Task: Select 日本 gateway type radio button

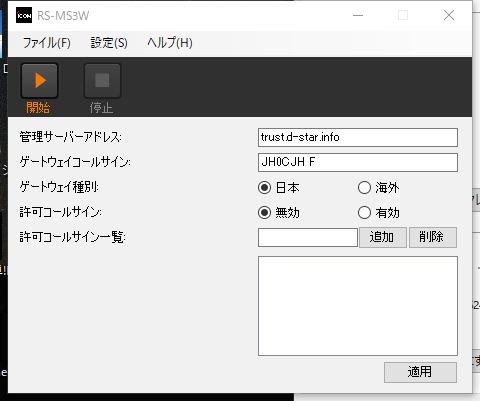Action: (x=264, y=188)
